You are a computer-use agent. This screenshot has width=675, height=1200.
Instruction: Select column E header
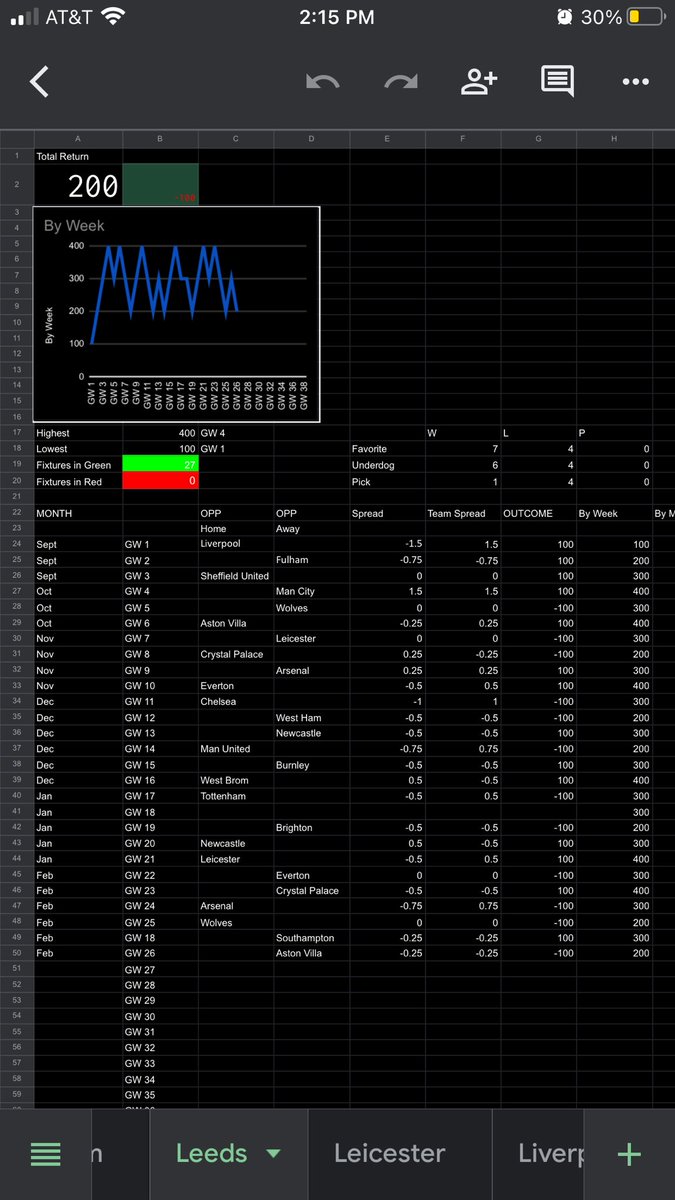[388, 139]
